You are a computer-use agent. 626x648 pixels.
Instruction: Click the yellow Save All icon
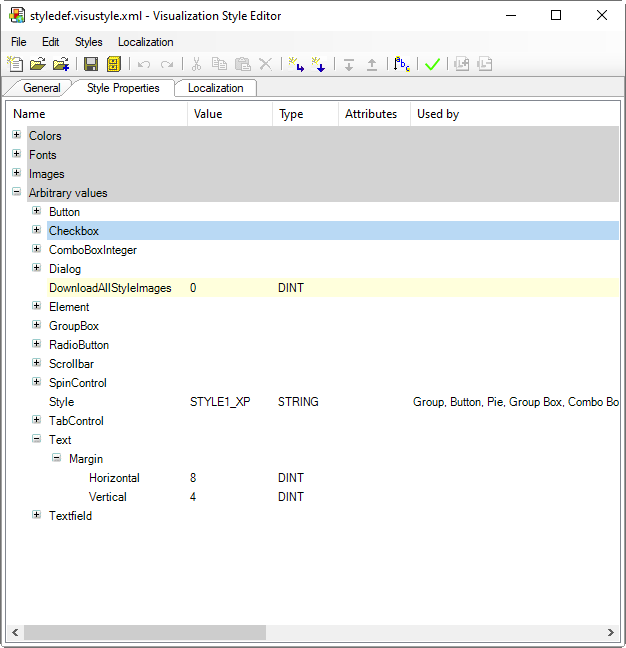[x=113, y=64]
